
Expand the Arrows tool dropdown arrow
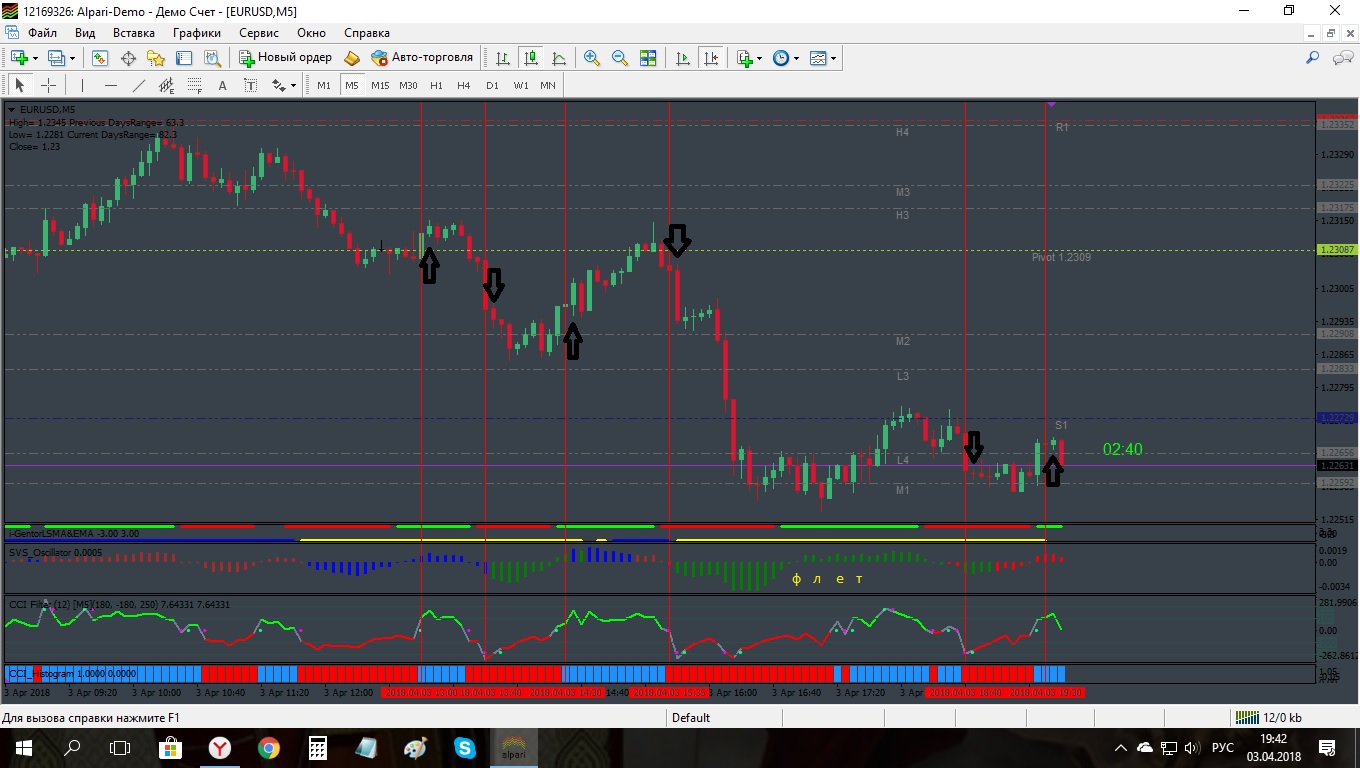click(293, 85)
